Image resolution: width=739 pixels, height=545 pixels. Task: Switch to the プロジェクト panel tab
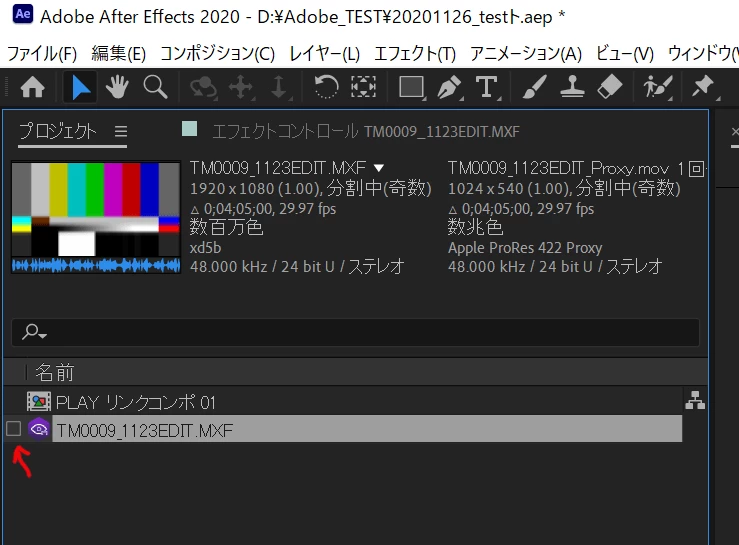[57, 131]
